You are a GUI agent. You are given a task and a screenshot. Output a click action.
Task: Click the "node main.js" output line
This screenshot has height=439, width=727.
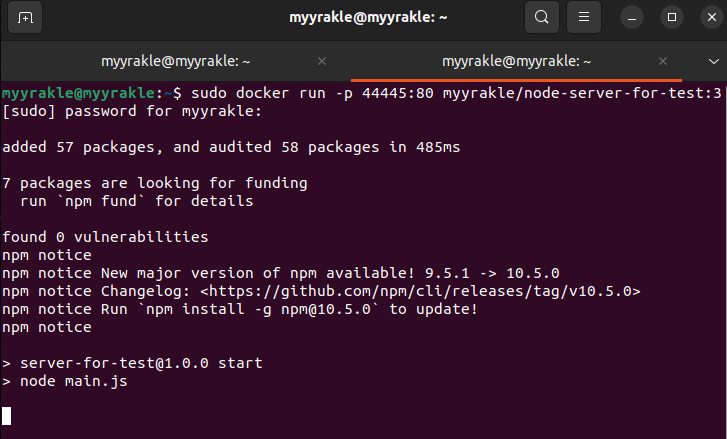[73, 381]
